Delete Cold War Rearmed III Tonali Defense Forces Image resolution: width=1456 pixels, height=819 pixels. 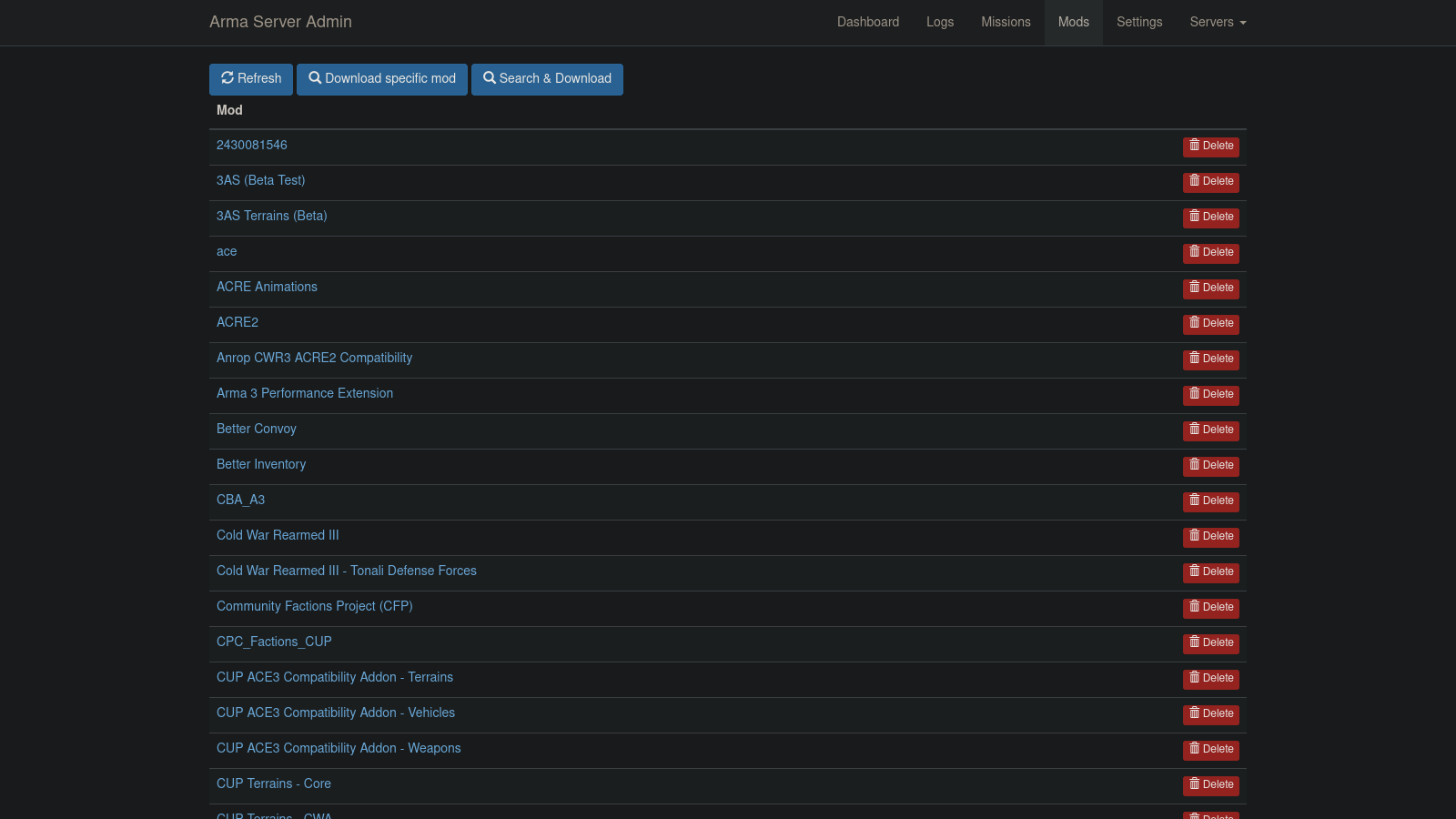coord(1211,572)
